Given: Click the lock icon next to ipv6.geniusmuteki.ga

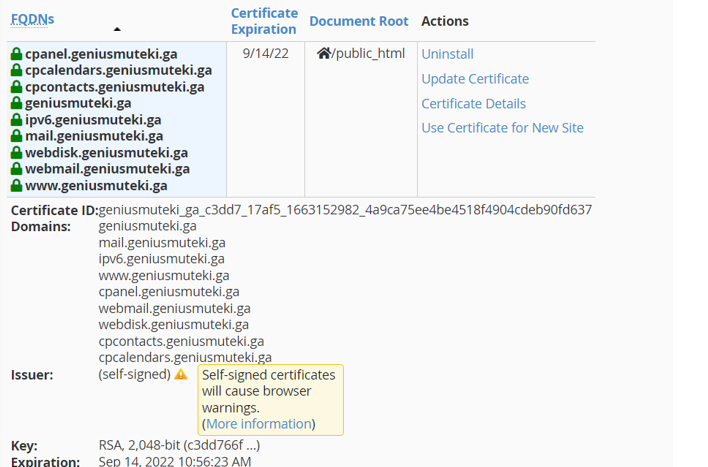Looking at the screenshot, I should (16, 120).
